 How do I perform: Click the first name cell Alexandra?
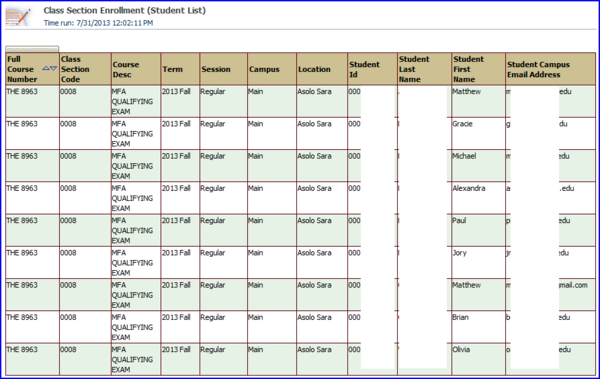(478, 198)
